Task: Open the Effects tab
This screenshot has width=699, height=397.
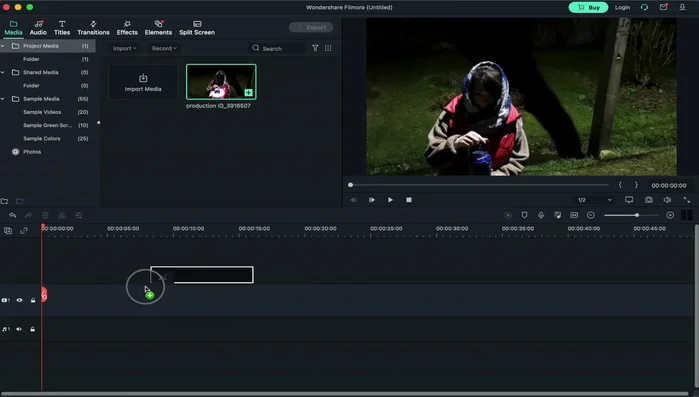Action: [127, 28]
